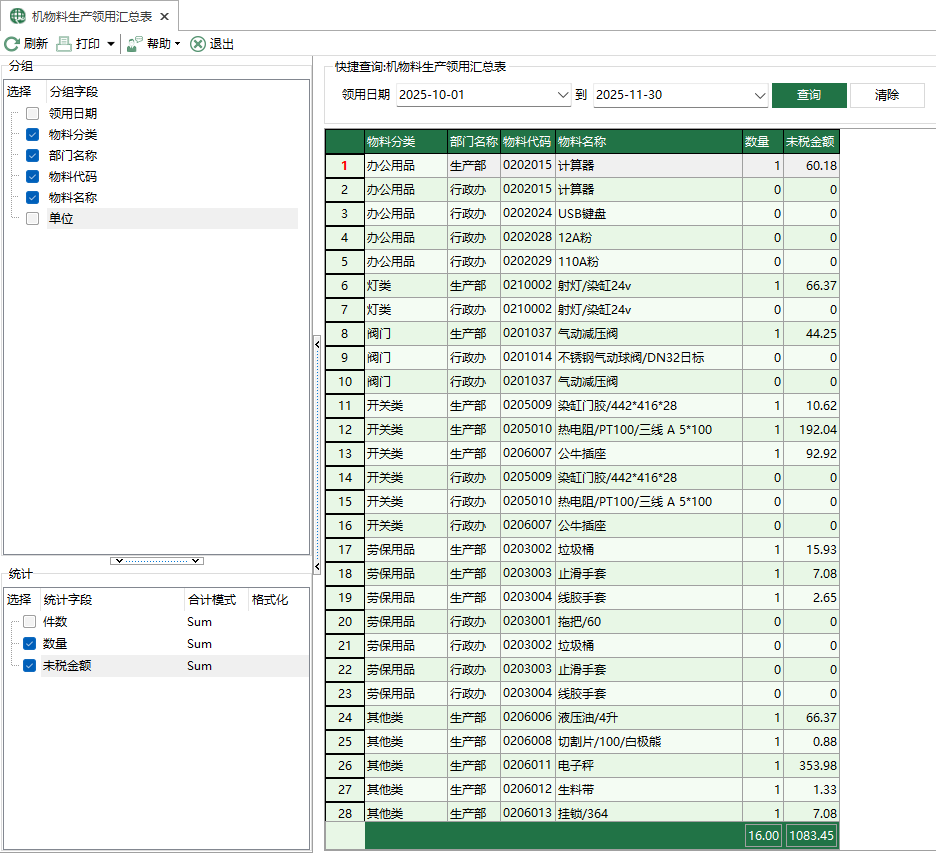Image resolution: width=936 pixels, height=853 pixels.
Task: Click the 帮助 help person icon
Action: (131, 43)
